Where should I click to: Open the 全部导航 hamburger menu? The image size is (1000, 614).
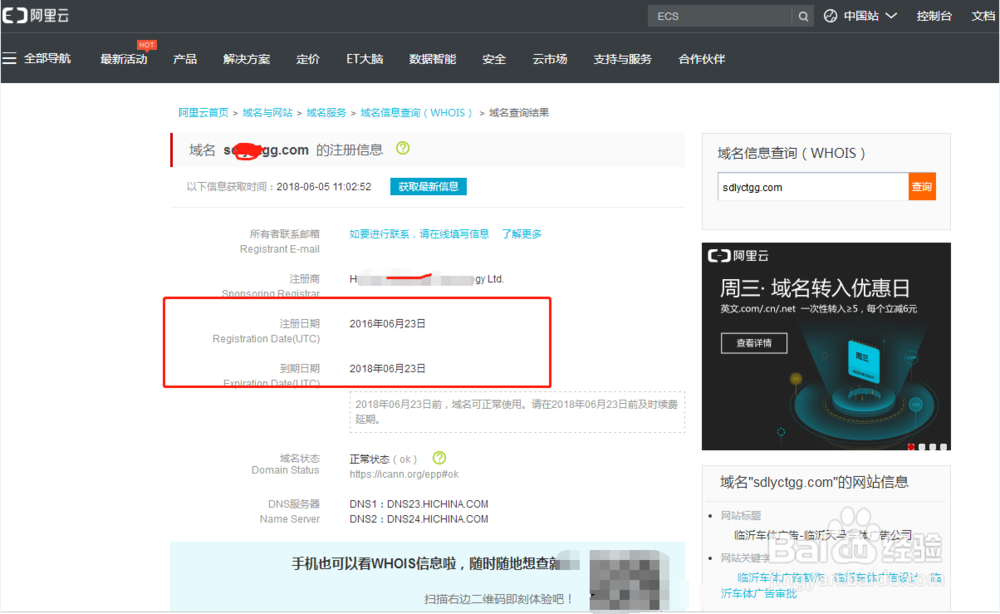tap(35, 58)
